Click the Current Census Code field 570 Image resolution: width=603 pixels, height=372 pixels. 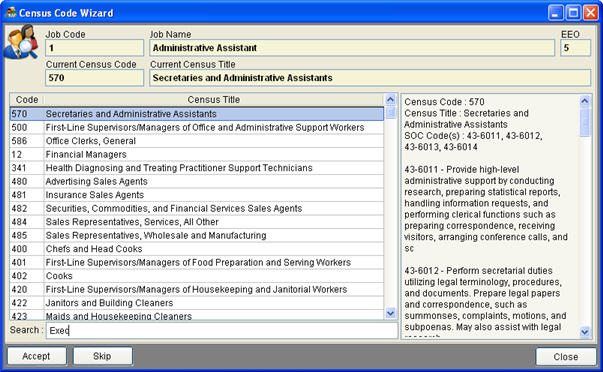(95, 78)
